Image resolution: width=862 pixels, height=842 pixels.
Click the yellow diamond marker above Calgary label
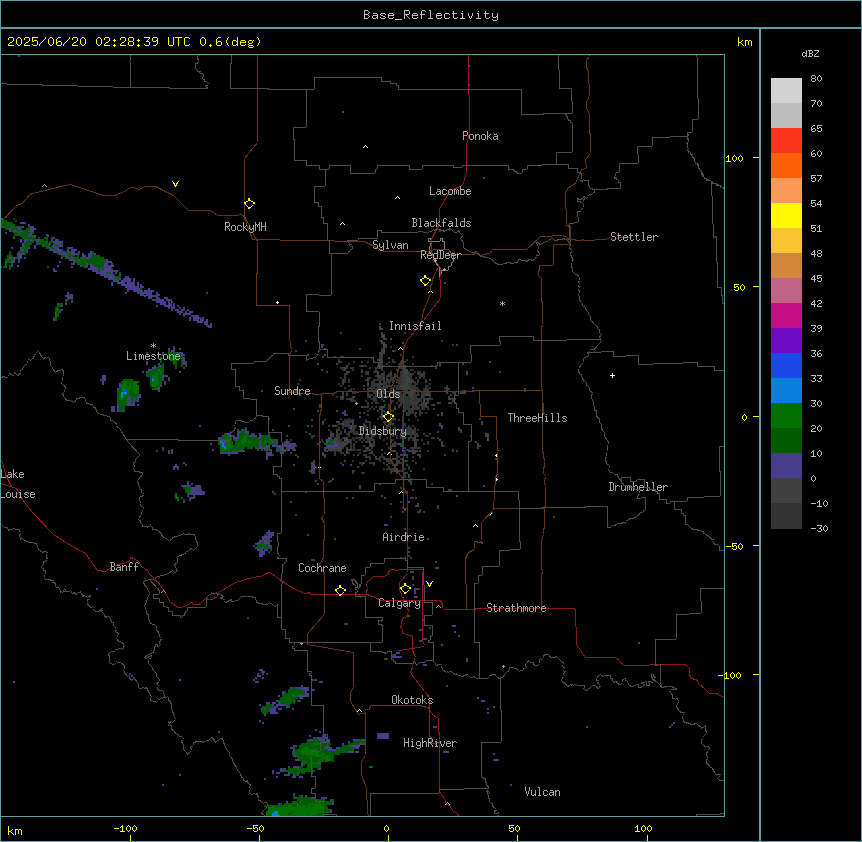click(405, 589)
